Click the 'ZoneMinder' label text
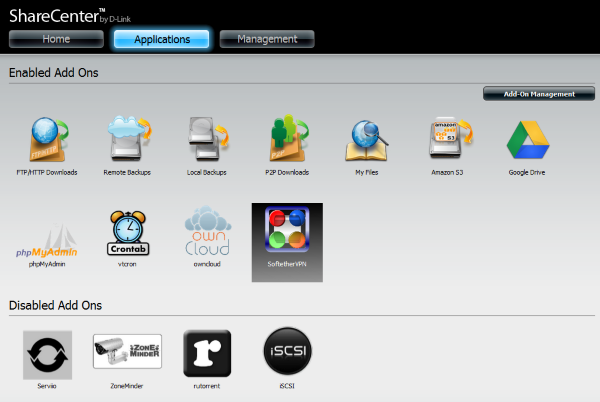600x402 pixels. coord(127,386)
